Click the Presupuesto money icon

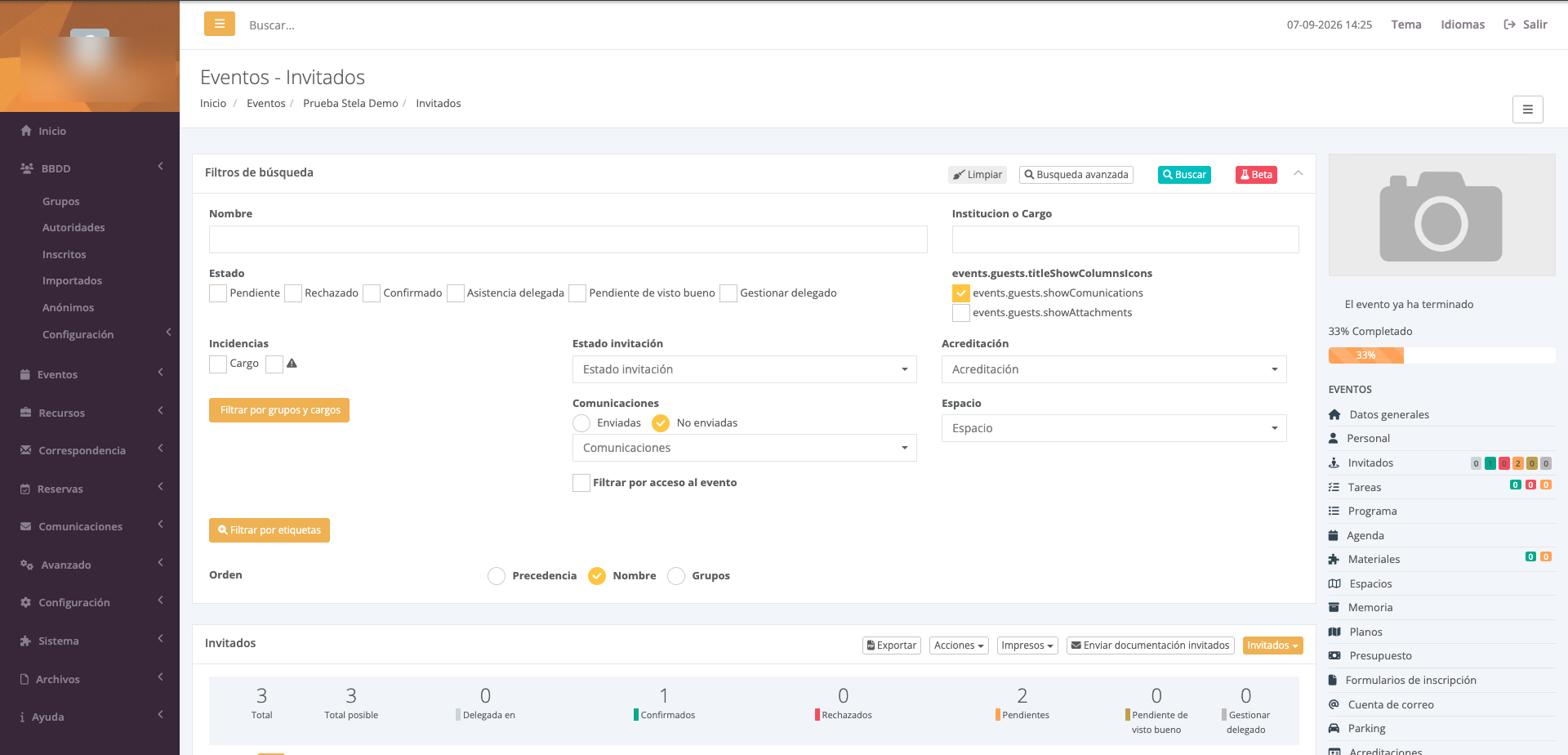1334,655
